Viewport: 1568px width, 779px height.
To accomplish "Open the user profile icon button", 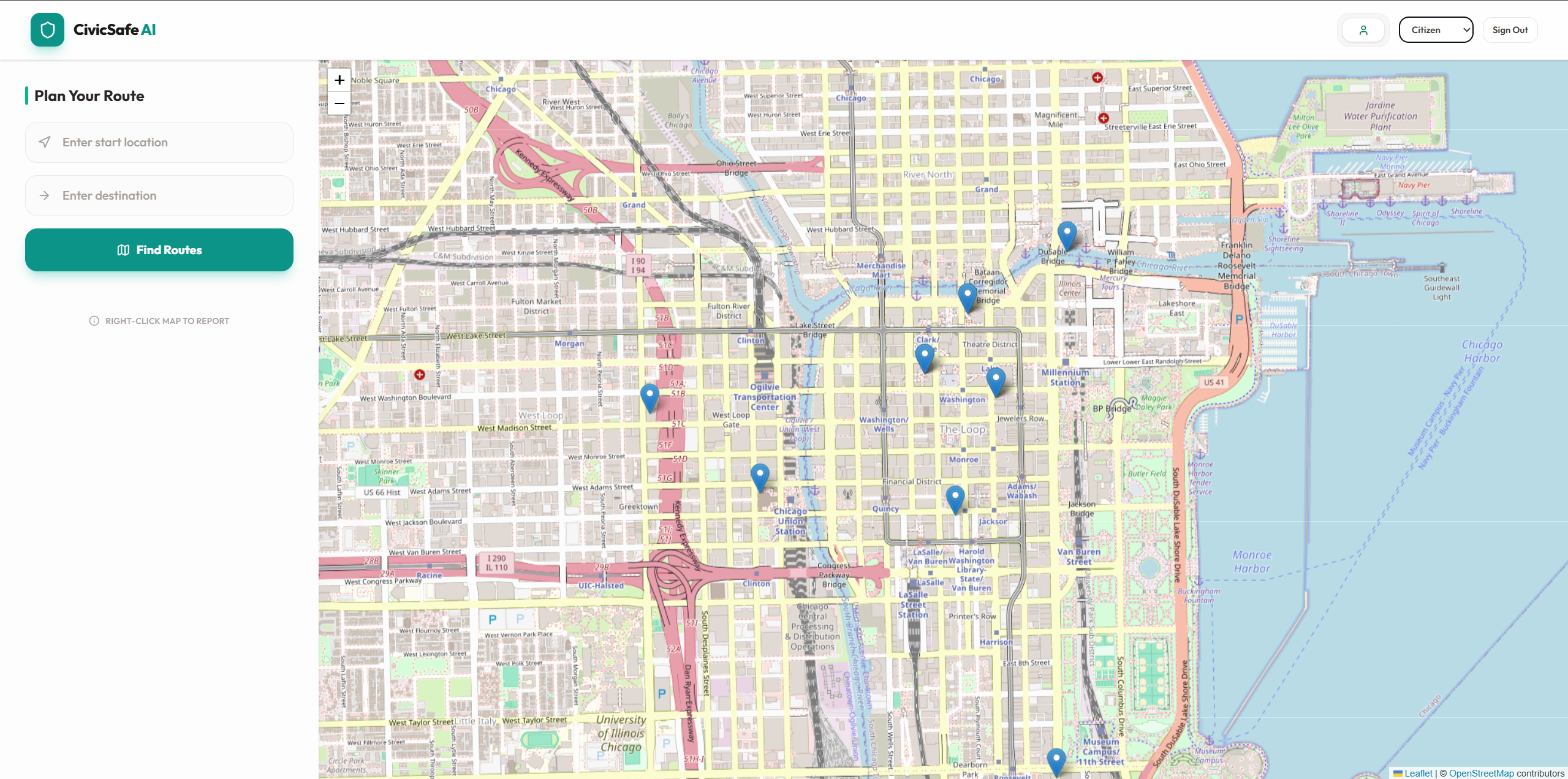I will [1363, 30].
